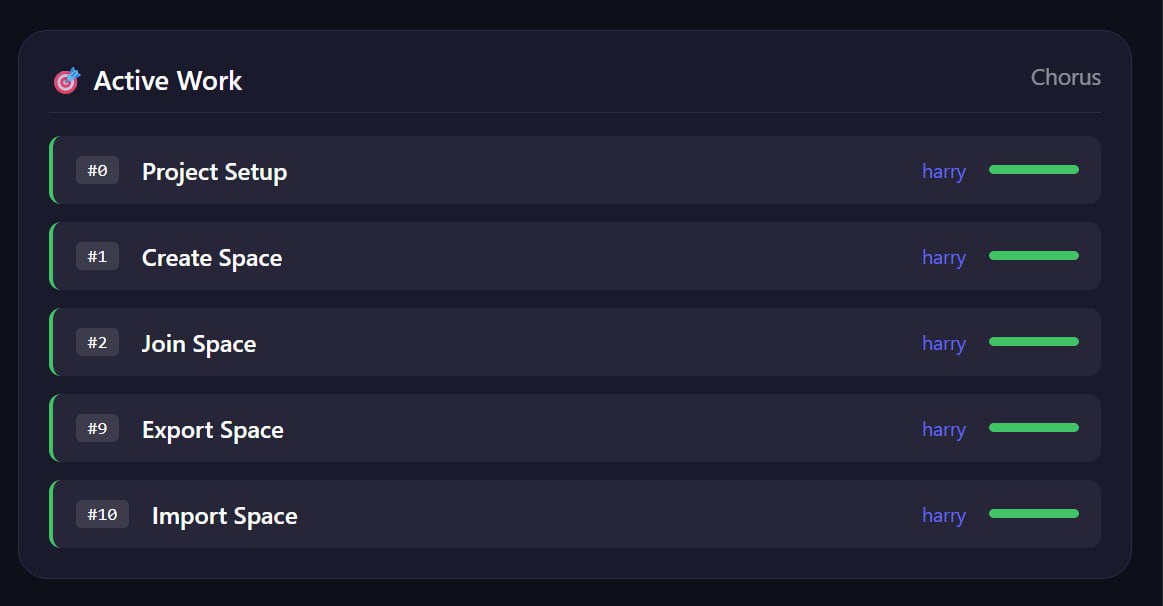Viewport: 1163px width, 606px height.
Task: Select the Join Space work item
Action: [x=199, y=344]
